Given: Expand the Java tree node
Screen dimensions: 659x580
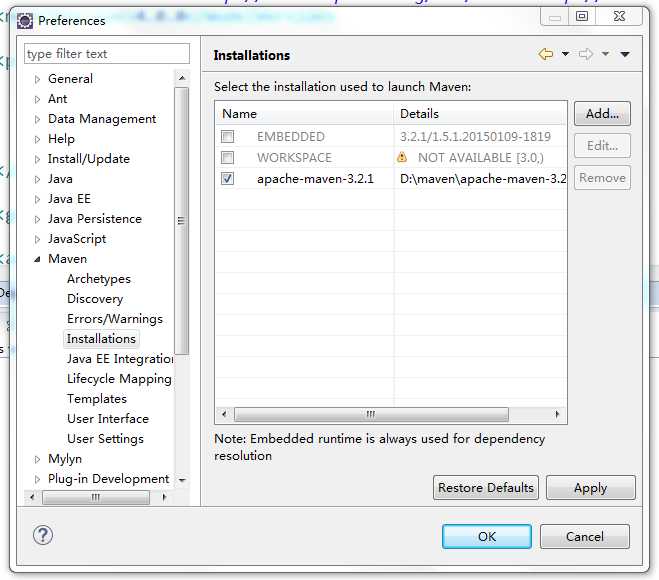Looking at the screenshot, I should [37, 179].
